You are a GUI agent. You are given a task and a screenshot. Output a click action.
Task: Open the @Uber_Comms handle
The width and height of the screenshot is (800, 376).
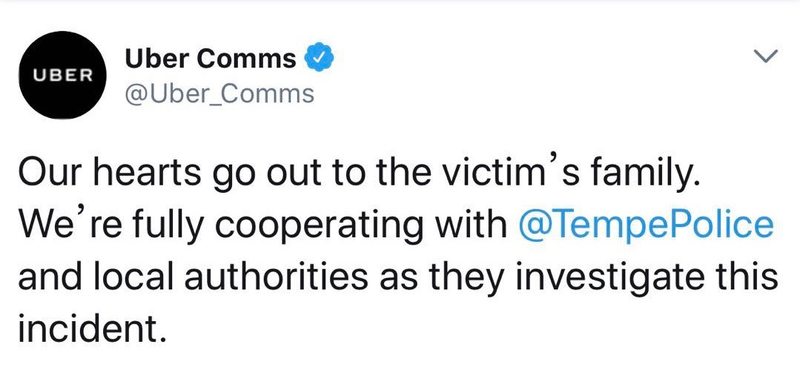[x=219, y=94]
